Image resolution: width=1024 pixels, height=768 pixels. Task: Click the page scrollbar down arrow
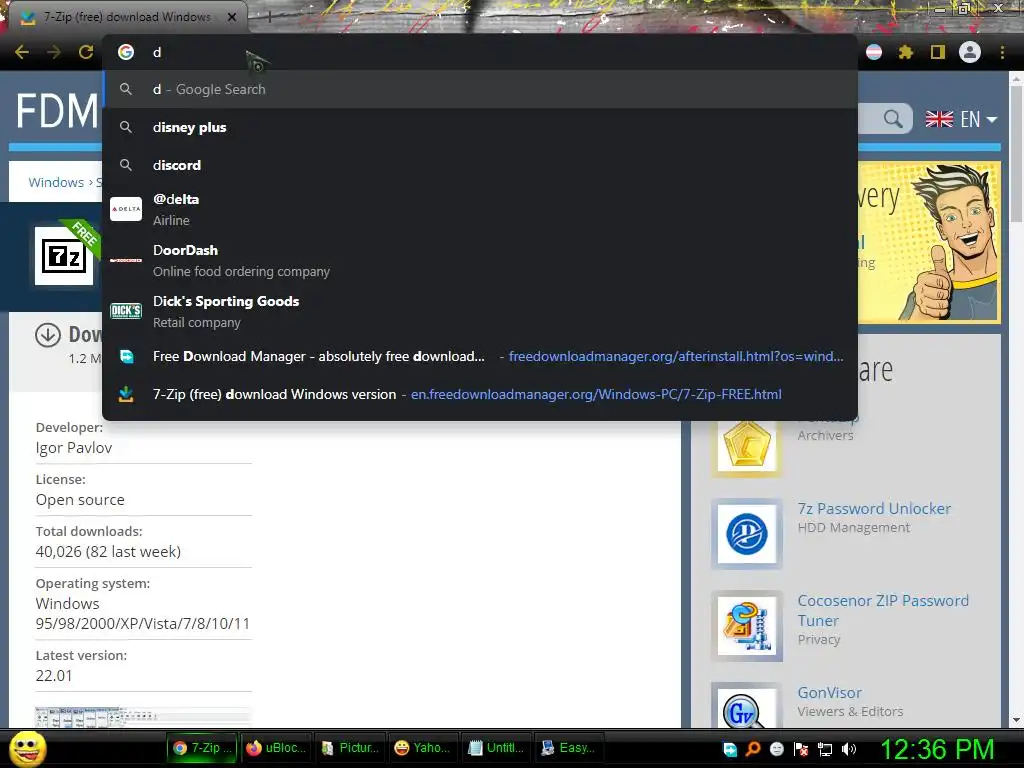(x=1016, y=720)
